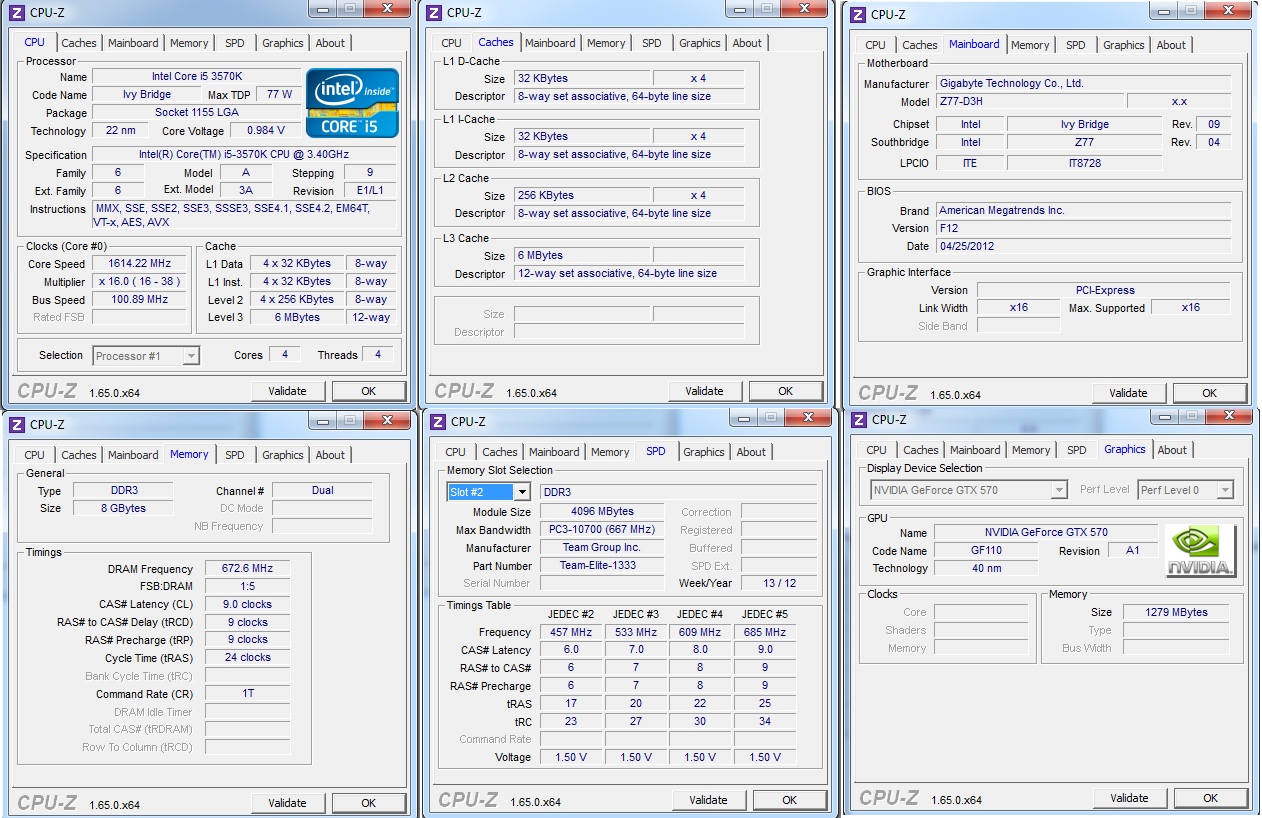1262x818 pixels.
Task: Click the motherboard model value 'Z77-D3H'
Action: click(1029, 102)
